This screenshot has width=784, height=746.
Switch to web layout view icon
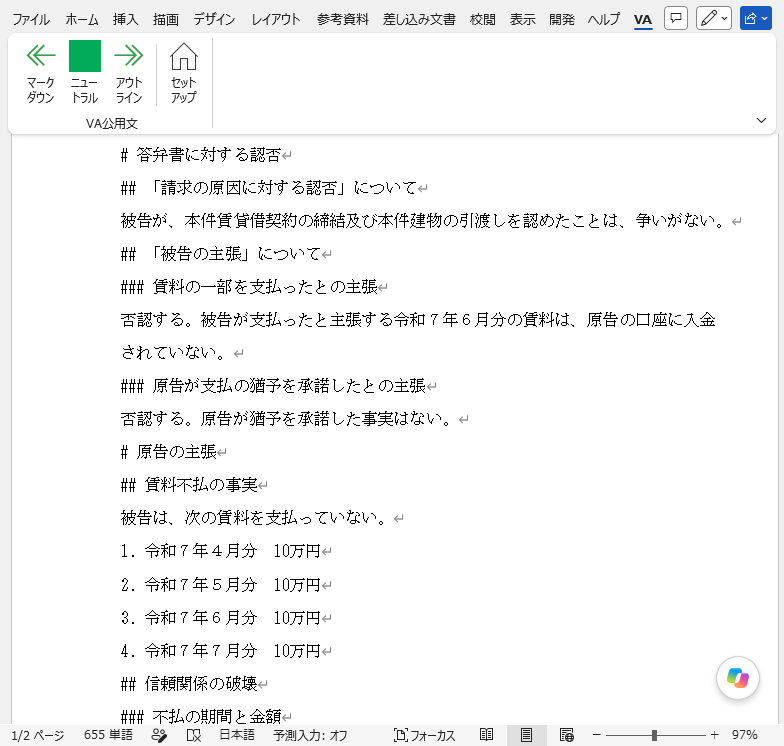pos(566,735)
